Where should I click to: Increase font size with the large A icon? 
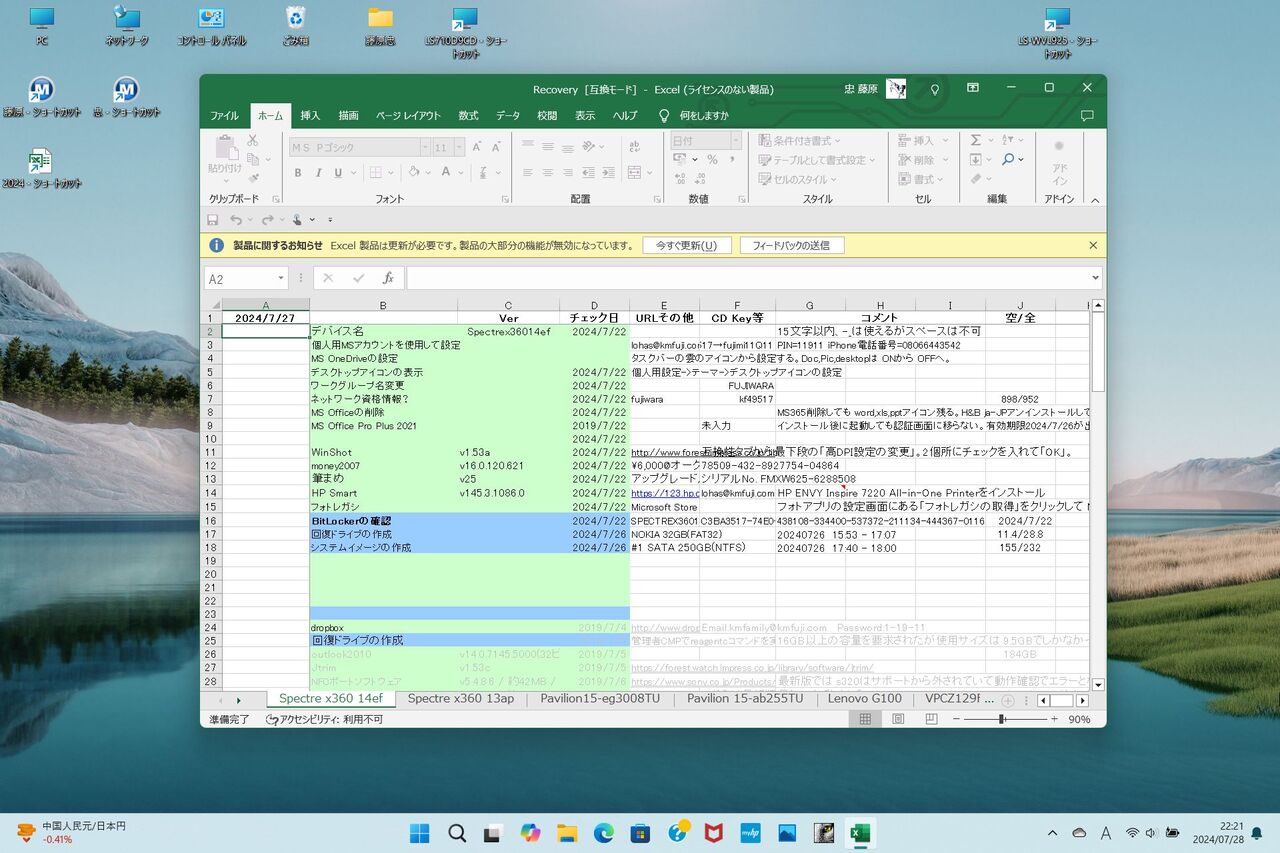click(x=477, y=147)
